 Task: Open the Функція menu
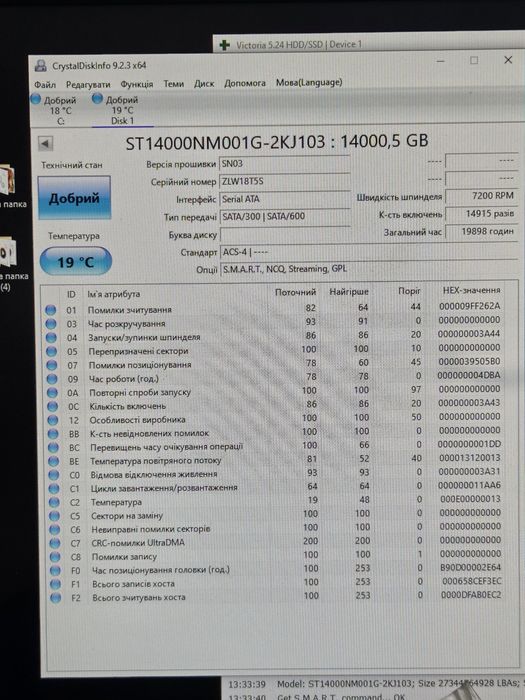click(x=137, y=84)
